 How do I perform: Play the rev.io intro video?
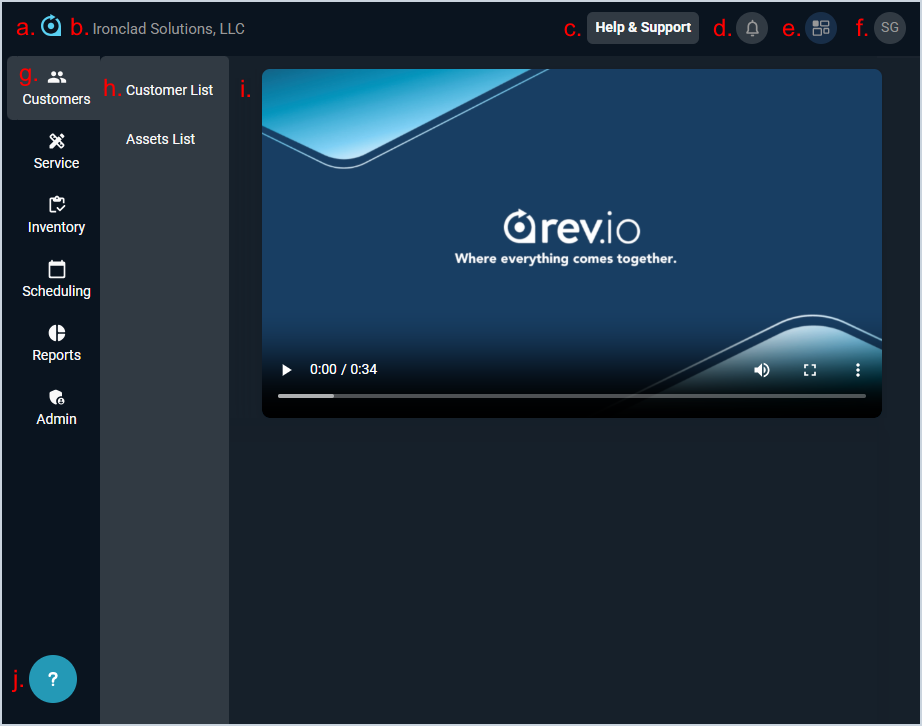coord(287,370)
